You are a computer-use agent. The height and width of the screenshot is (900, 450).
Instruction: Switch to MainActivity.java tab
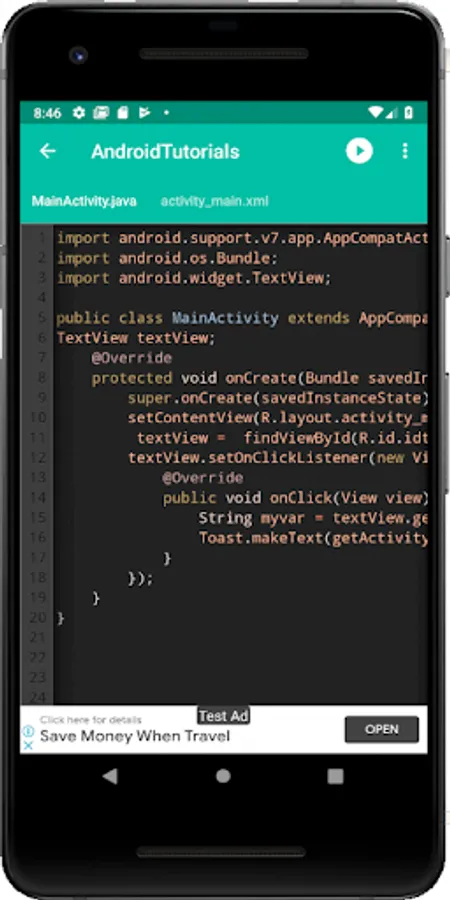pos(84,201)
